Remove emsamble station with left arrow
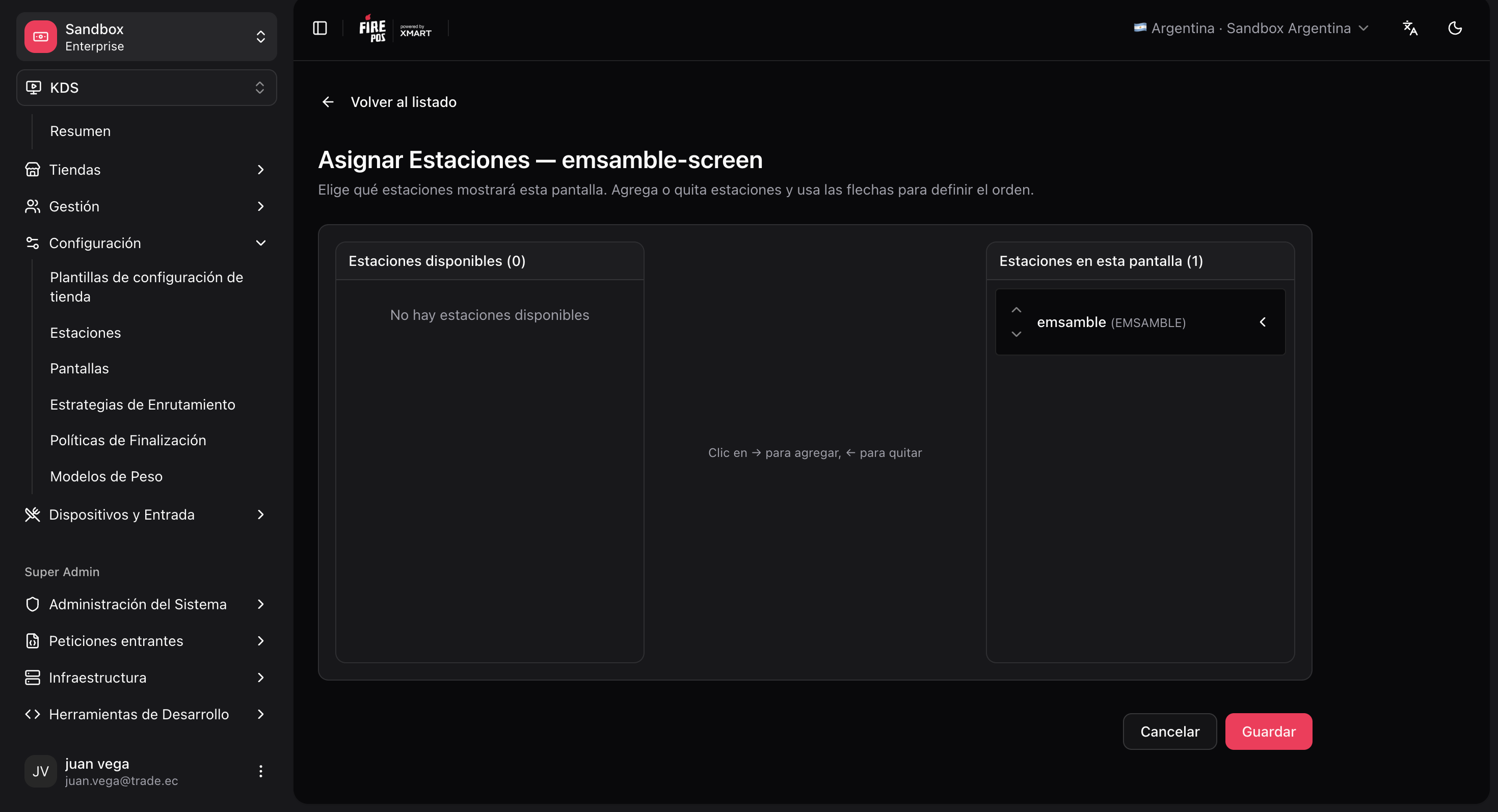 click(1263, 322)
